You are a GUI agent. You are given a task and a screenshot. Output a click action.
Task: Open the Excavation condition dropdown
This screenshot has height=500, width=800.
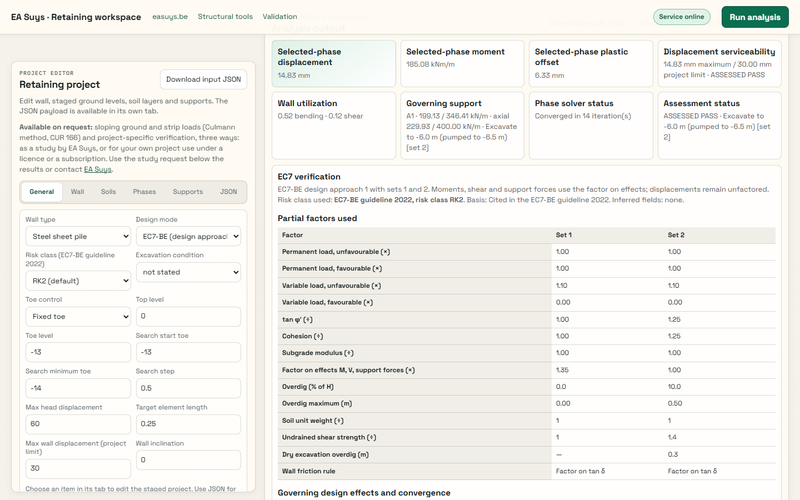[188, 272]
